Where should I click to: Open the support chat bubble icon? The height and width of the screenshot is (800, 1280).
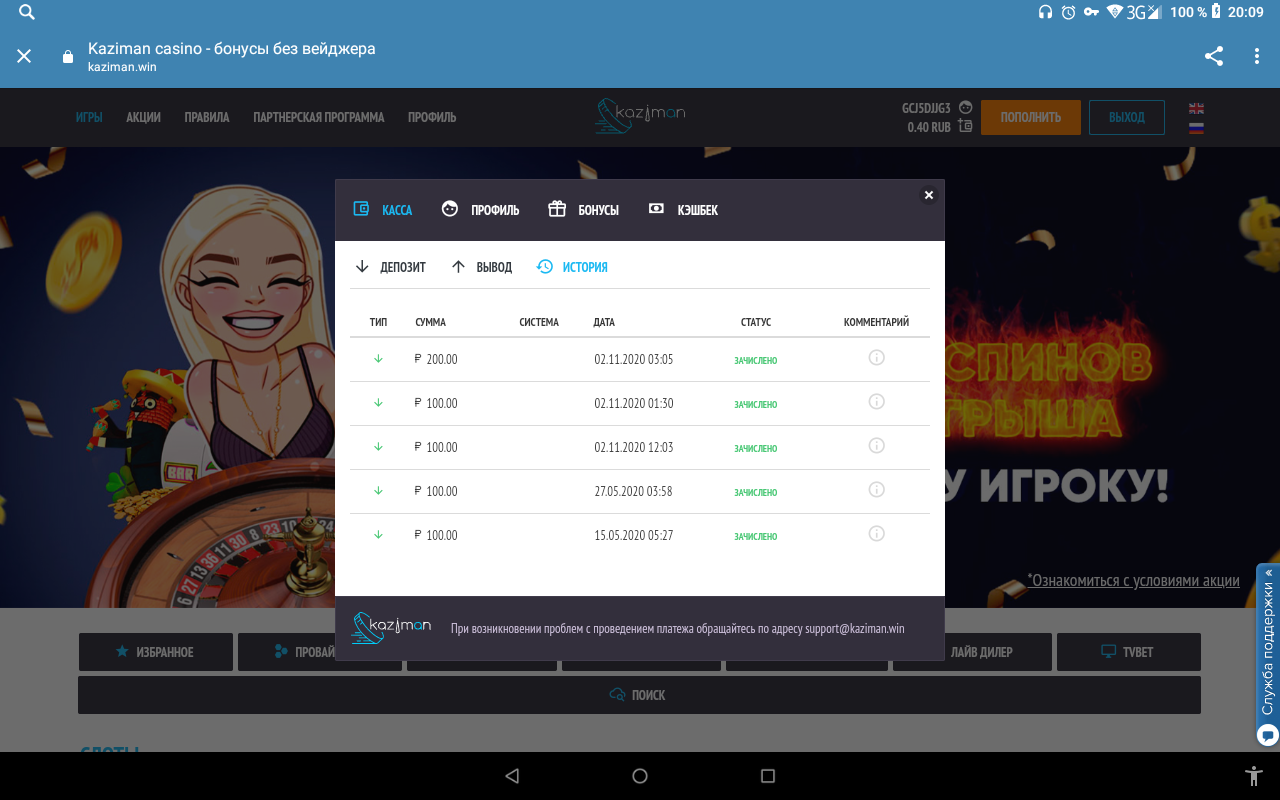point(1268,734)
